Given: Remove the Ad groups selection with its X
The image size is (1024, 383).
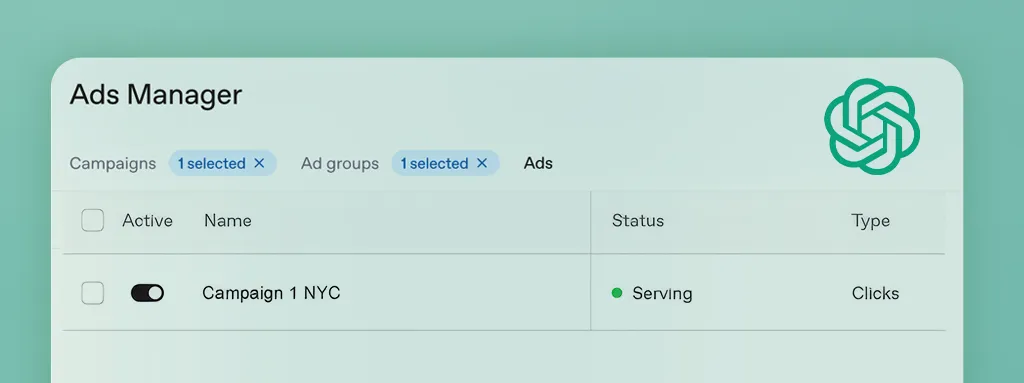Looking at the screenshot, I should point(482,163).
